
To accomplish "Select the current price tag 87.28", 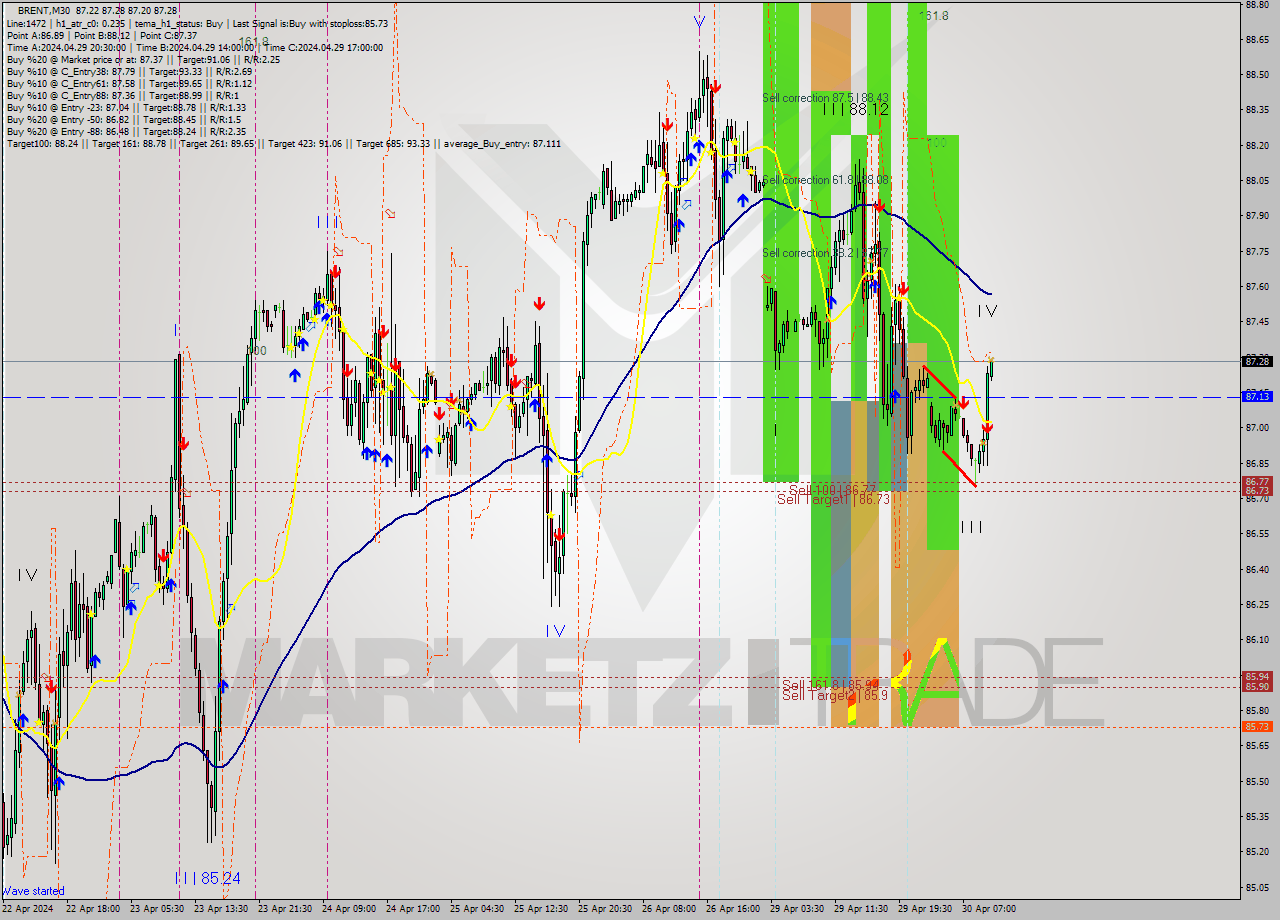I will pos(1257,361).
